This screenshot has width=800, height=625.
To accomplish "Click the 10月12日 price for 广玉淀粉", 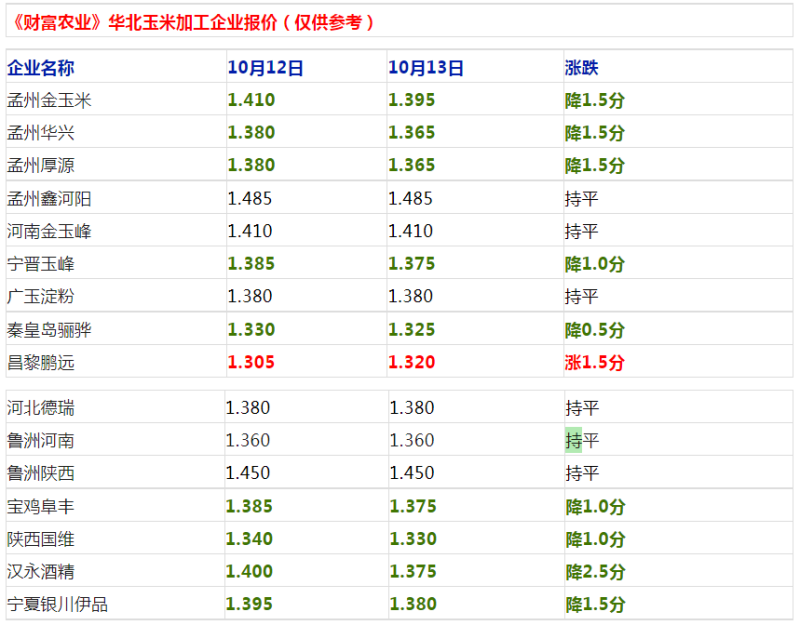I will (249, 296).
